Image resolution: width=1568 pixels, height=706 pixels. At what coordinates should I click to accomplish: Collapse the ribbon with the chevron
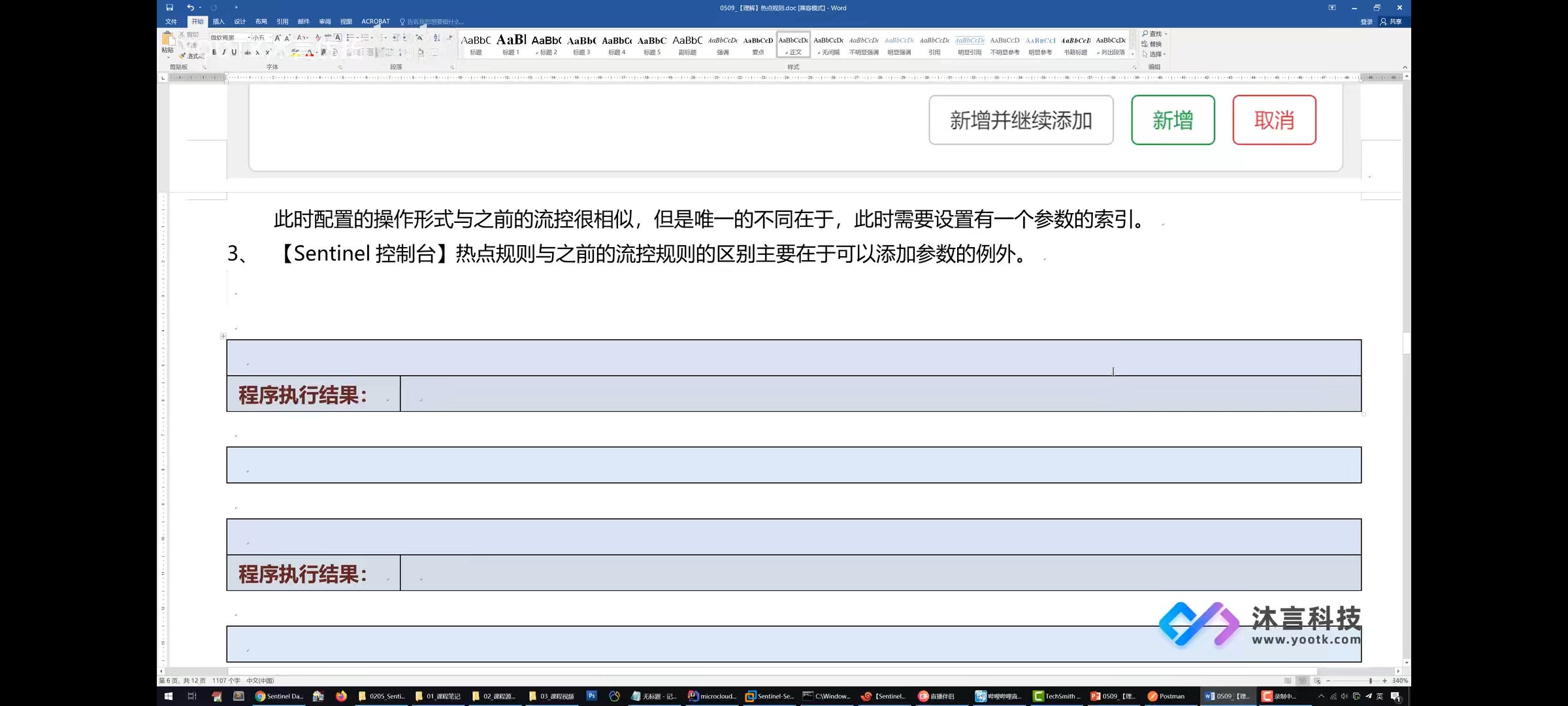tap(1405, 67)
